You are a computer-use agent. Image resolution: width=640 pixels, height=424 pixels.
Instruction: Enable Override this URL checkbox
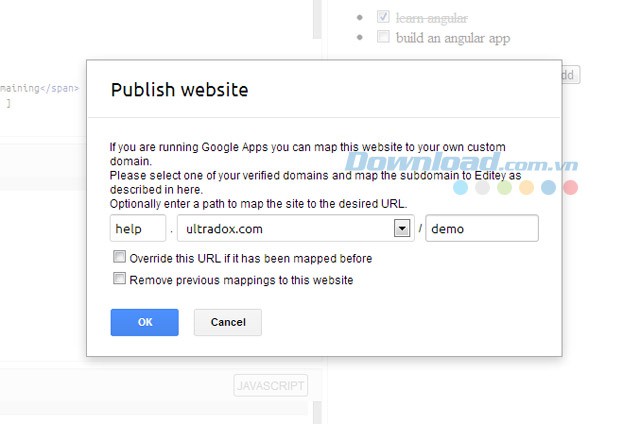(120, 258)
